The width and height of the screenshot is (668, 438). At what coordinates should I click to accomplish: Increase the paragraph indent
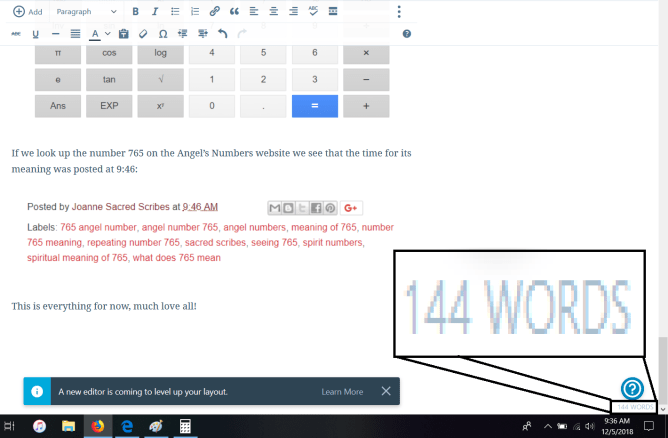tap(203, 34)
